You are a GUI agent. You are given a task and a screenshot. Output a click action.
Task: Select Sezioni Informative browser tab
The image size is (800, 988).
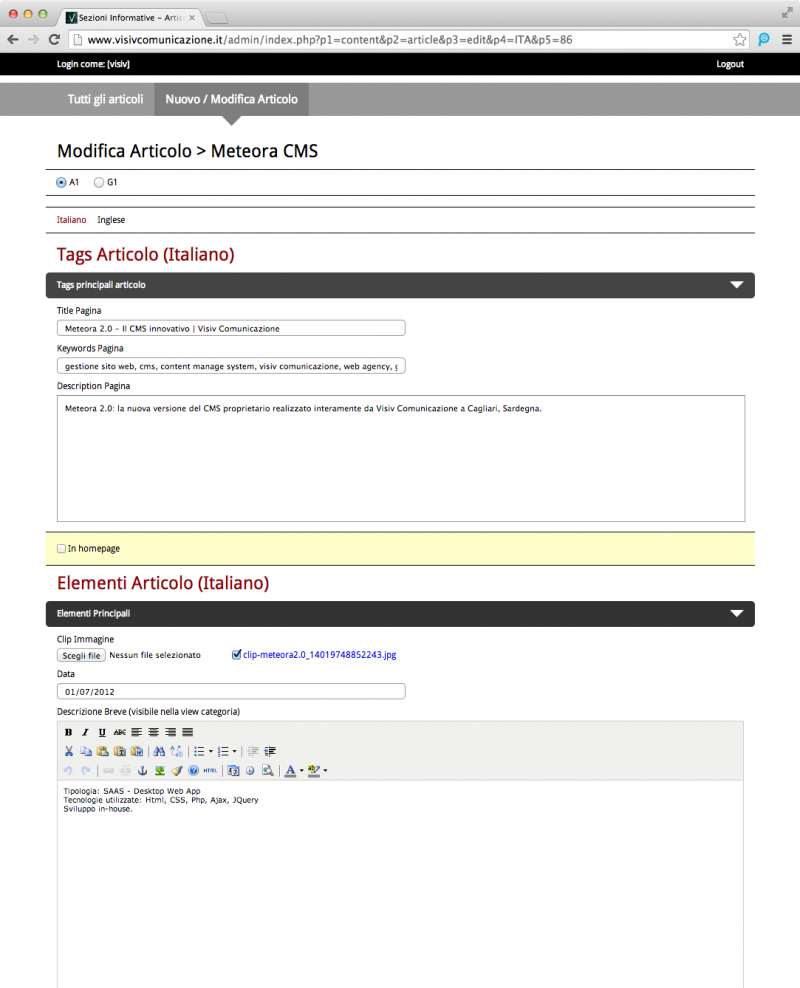pos(129,18)
